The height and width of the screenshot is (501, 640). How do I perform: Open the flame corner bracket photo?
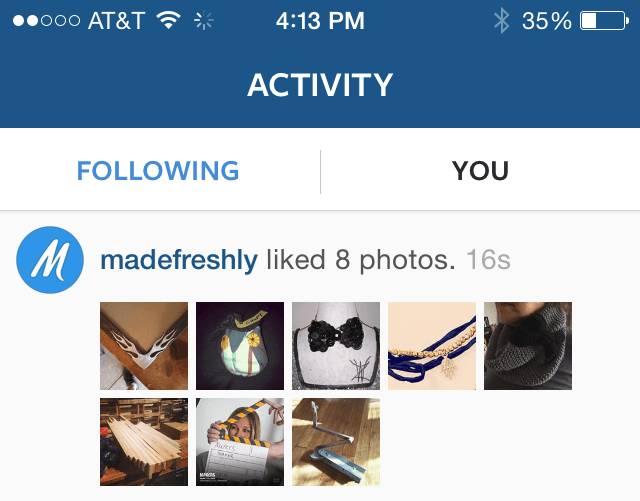144,346
